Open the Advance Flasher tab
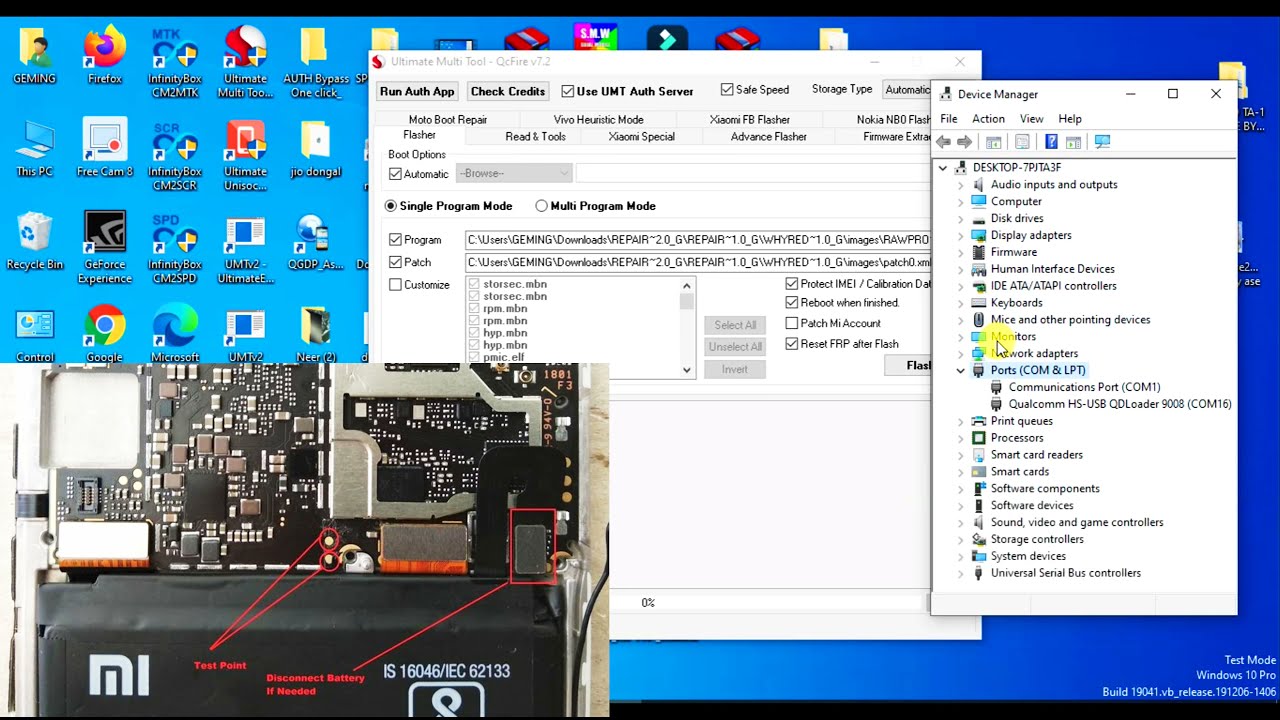The height and width of the screenshot is (720, 1280). click(768, 137)
